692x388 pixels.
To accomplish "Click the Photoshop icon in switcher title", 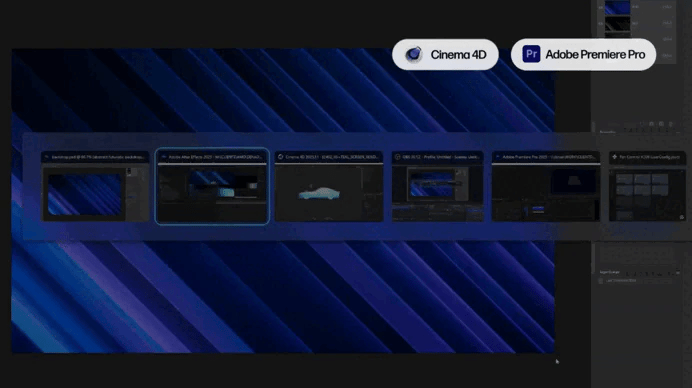I will coord(47,157).
